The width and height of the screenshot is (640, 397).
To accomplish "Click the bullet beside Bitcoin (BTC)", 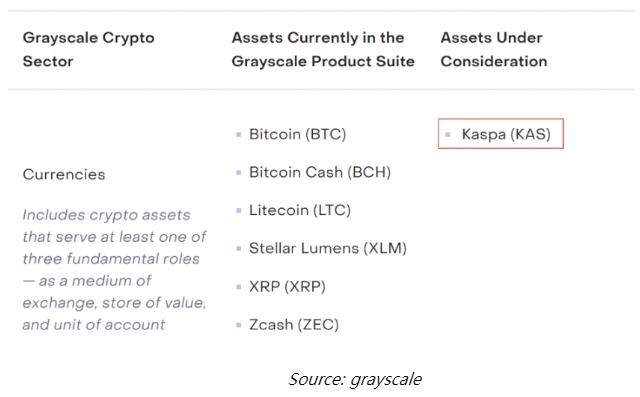I will point(239,135).
